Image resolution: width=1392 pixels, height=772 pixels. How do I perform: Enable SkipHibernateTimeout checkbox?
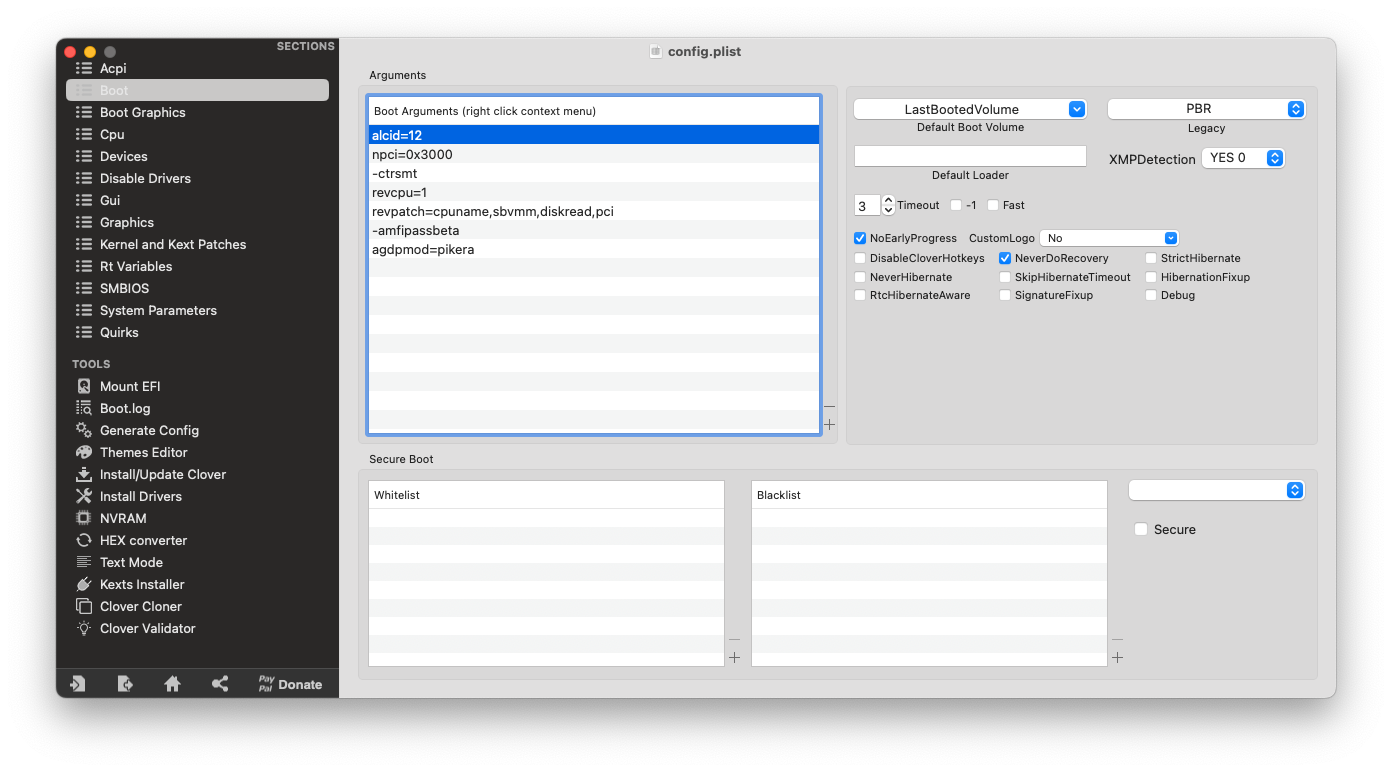click(1005, 277)
